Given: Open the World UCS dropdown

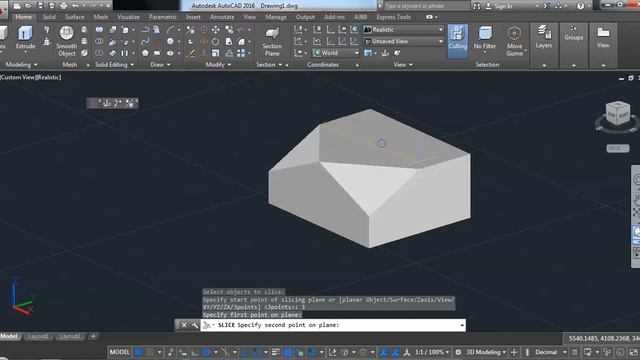Looking at the screenshot, I should [336, 53].
